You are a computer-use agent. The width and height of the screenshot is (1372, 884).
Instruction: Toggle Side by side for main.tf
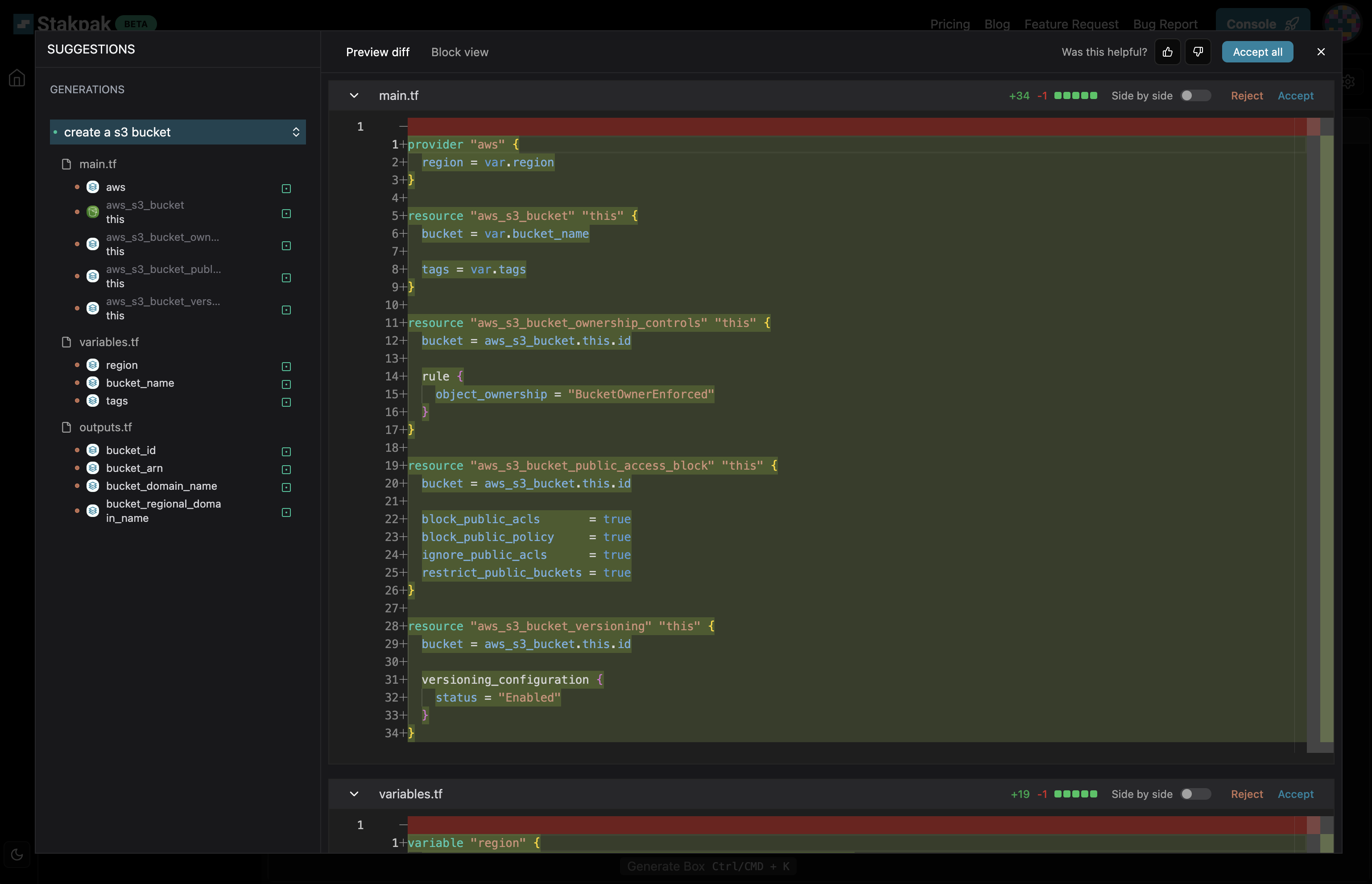[1195, 96]
